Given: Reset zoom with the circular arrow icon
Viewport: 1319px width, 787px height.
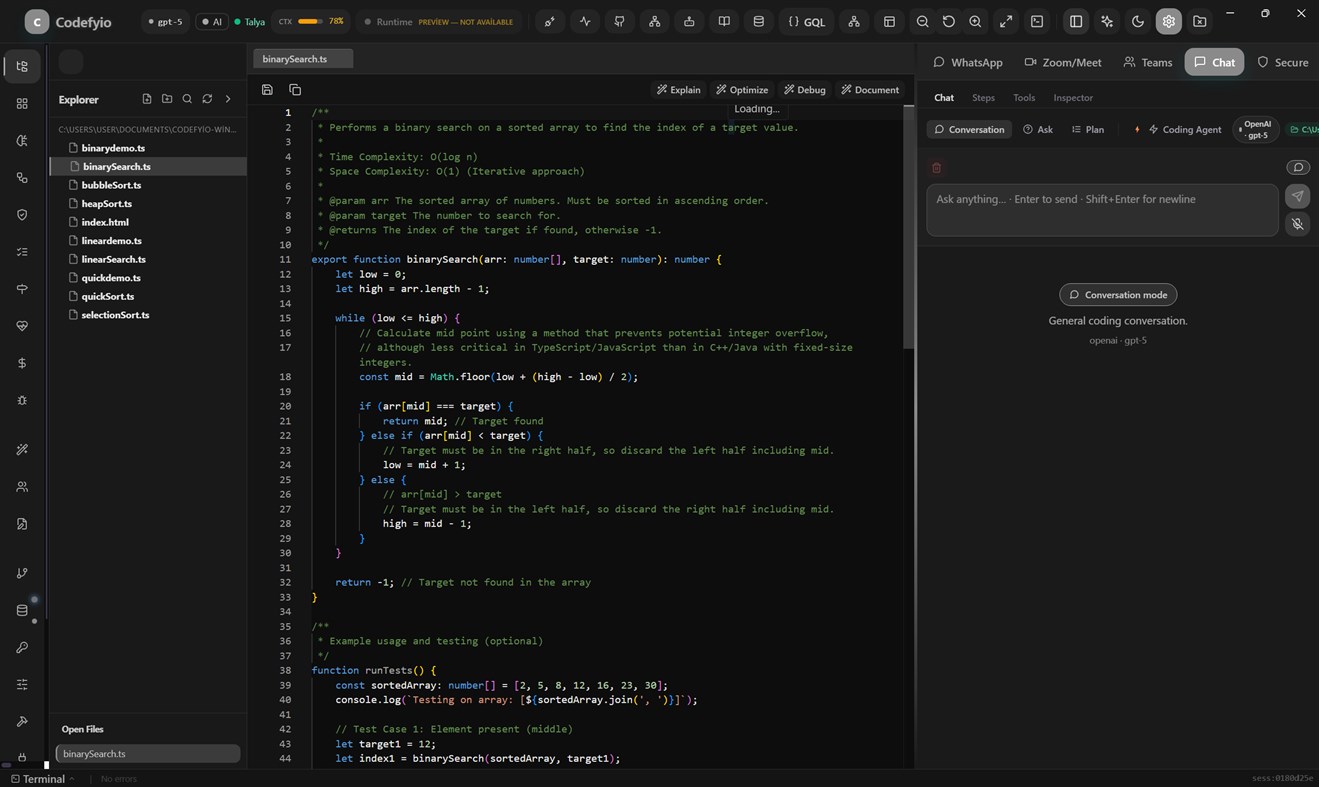Looking at the screenshot, I should coord(949,21).
